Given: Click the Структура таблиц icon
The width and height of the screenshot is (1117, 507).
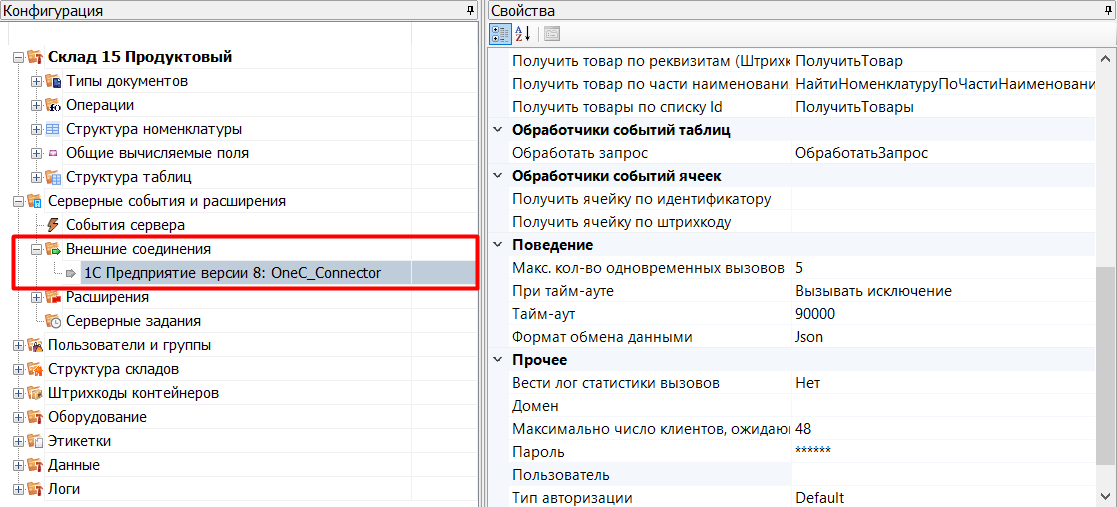Looking at the screenshot, I should pyautogui.click(x=53, y=177).
